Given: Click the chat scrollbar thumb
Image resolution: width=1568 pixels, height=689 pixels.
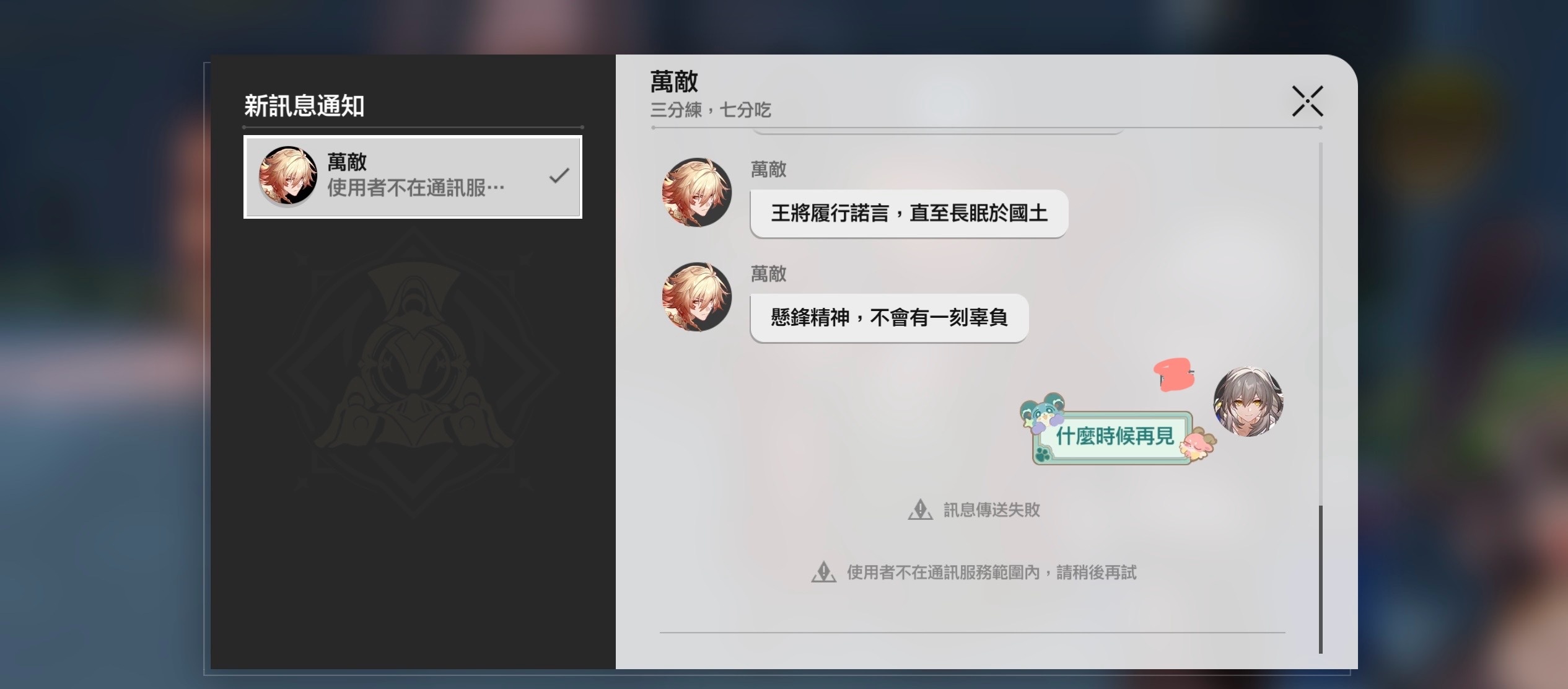Looking at the screenshot, I should coord(1320,579).
